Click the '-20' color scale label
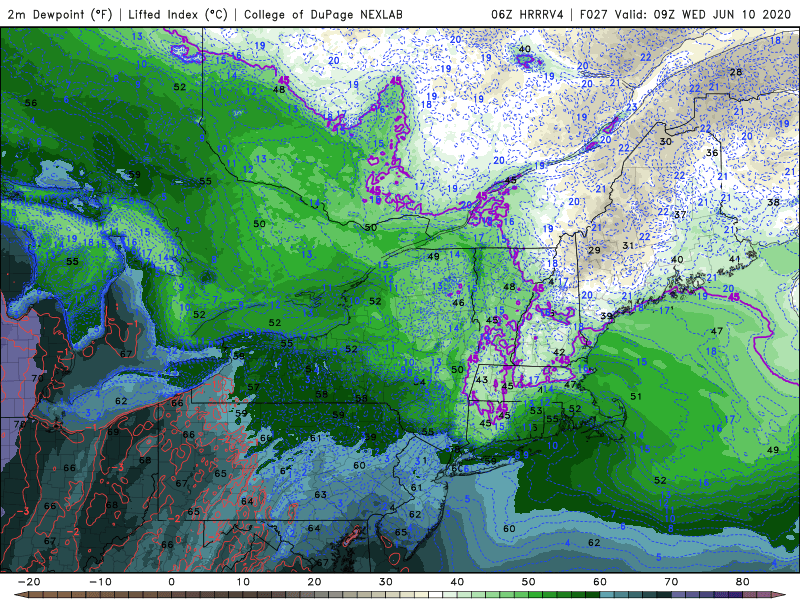 click(28, 582)
